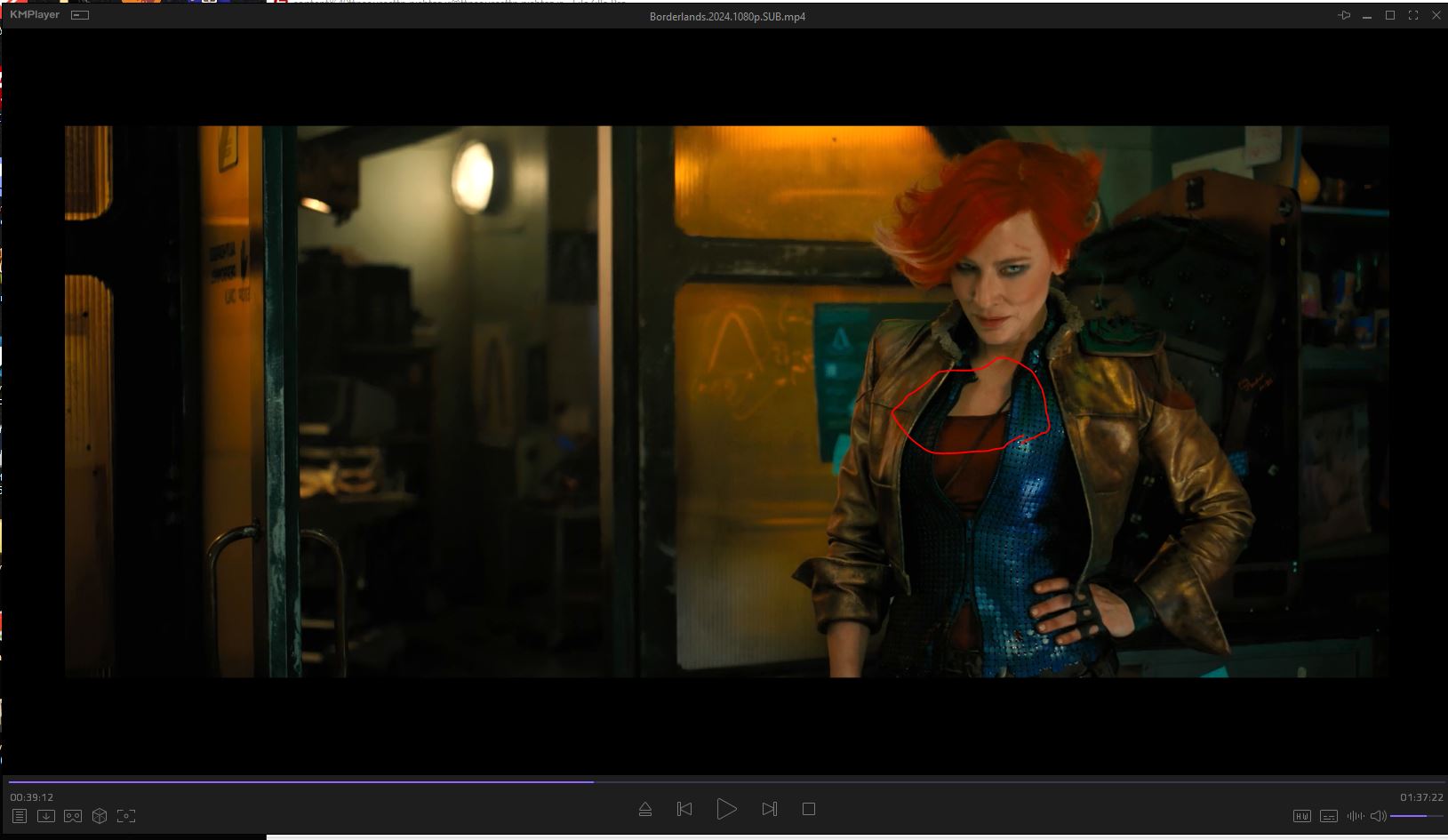
Task: Toggle HW hardware acceleration
Action: (1301, 816)
